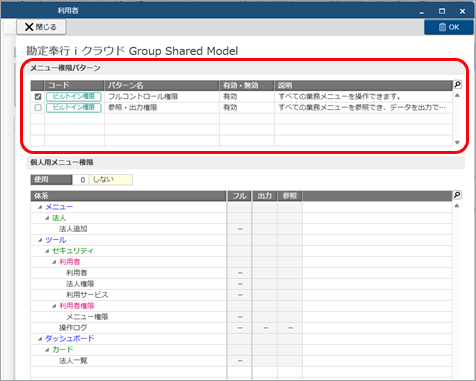This screenshot has width=476, height=381.
Task: Click ビルトイン権限 badge in 参照・出力権限 row
Action: pyautogui.click(x=74, y=108)
